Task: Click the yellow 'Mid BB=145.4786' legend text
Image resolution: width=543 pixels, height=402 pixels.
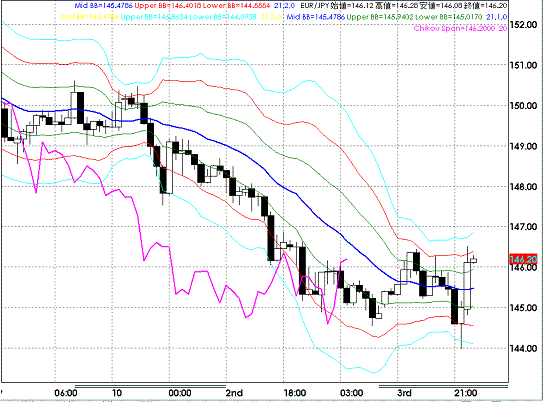Action: [x=90, y=17]
